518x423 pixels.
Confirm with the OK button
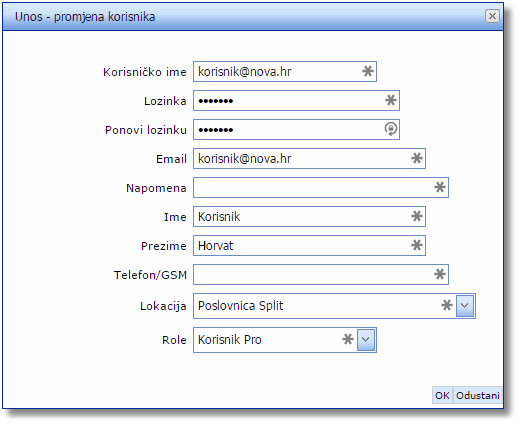pos(442,395)
